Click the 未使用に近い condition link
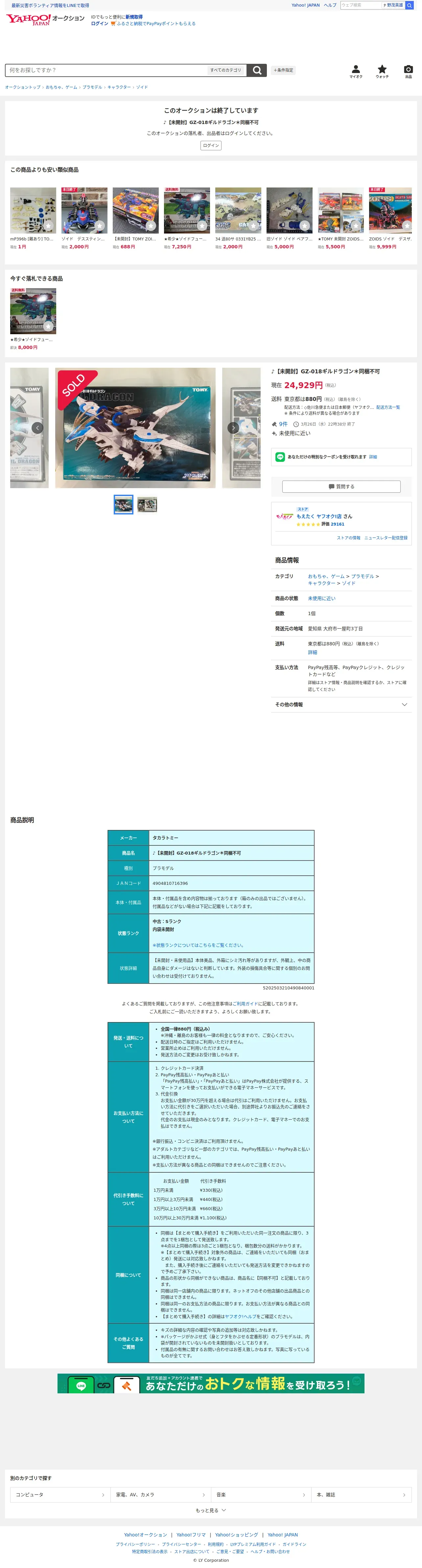422x1568 pixels. click(x=321, y=598)
